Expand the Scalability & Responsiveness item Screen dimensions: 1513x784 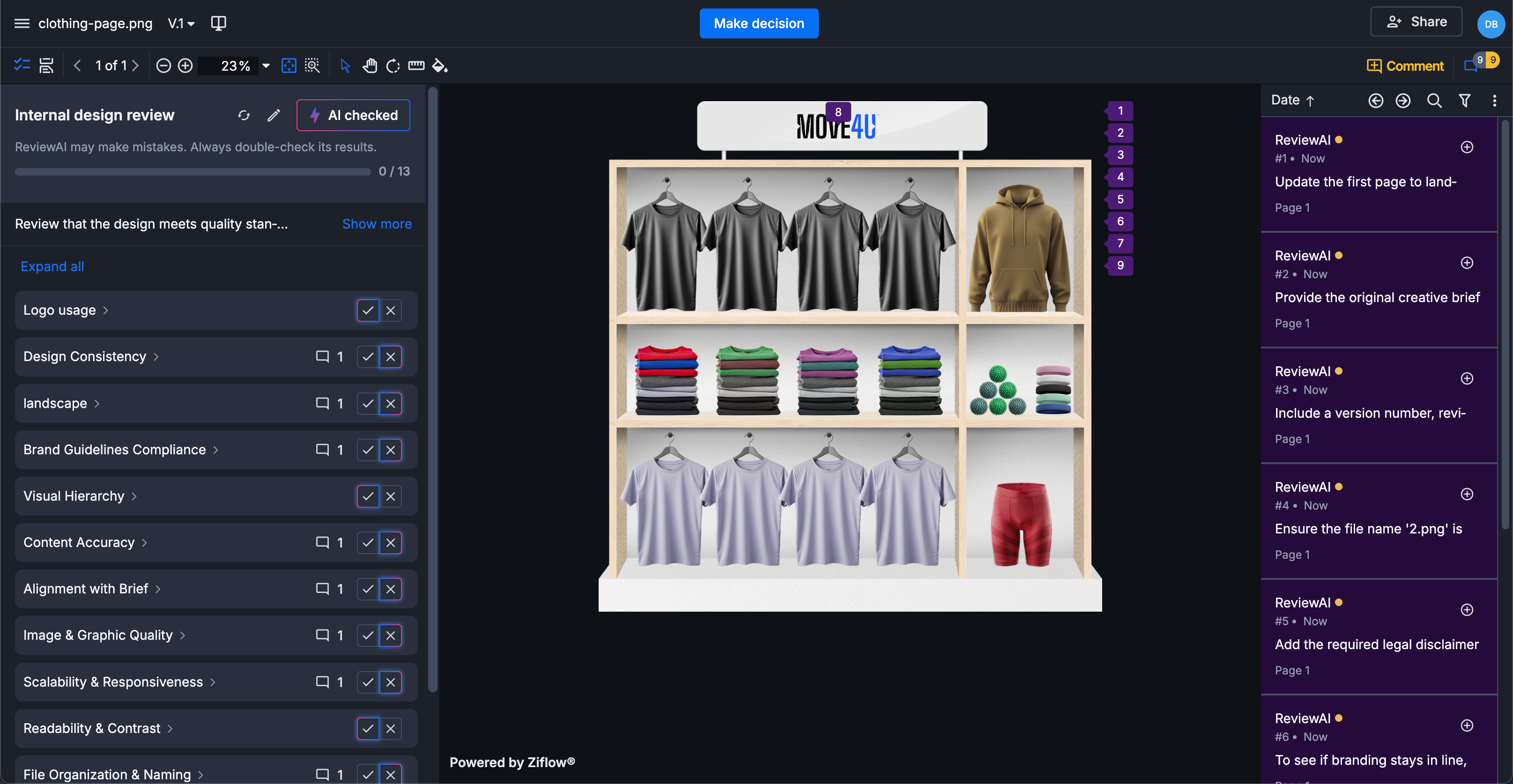coord(213,682)
